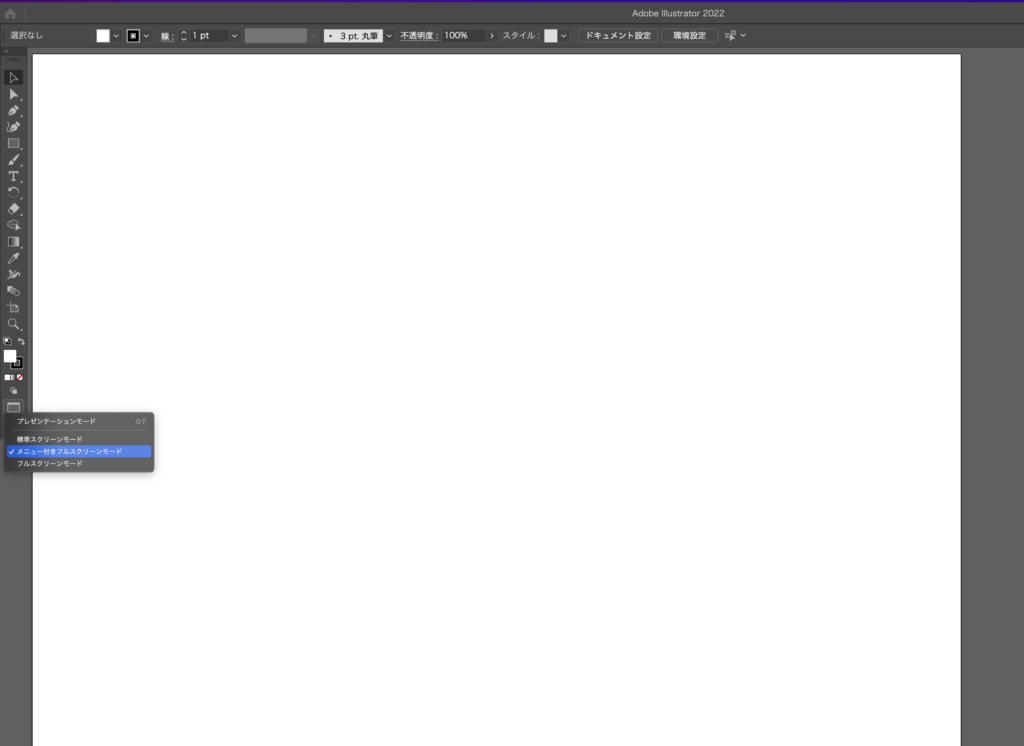Select プレゼンテーションモード menu entry
The height and width of the screenshot is (746, 1024).
[x=56, y=421]
